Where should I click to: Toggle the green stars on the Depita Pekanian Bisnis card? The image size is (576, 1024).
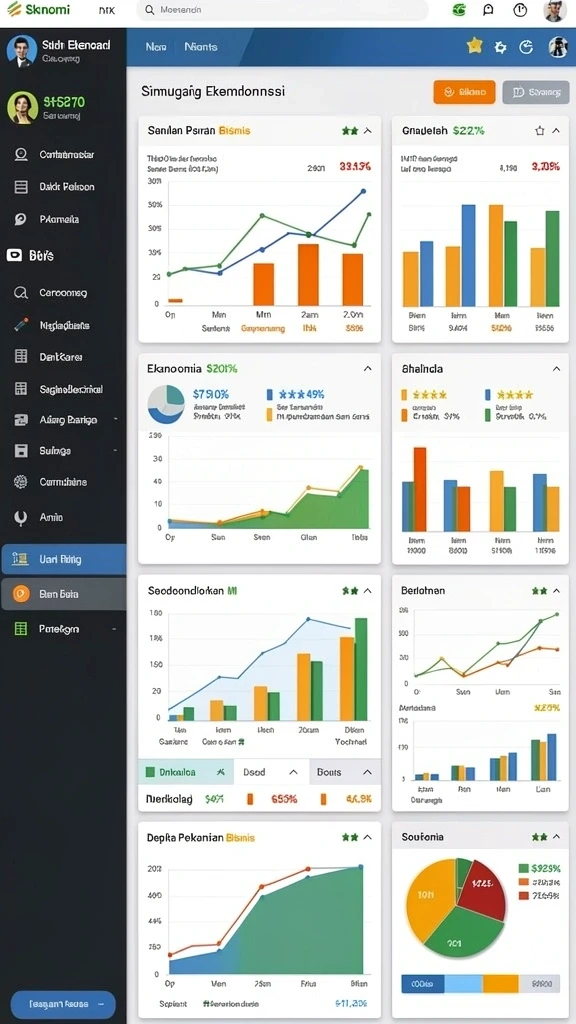[350, 837]
